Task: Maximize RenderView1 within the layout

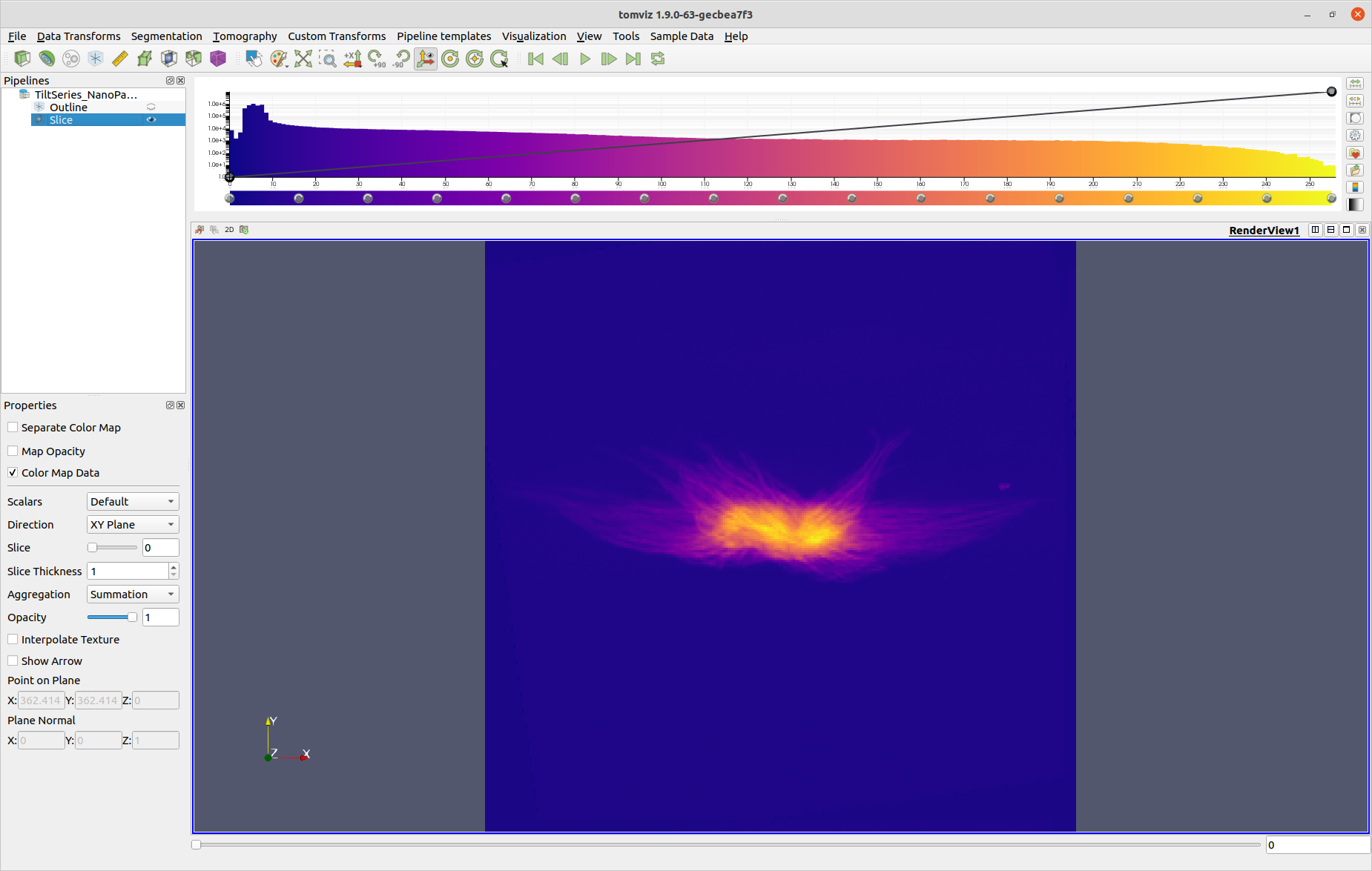Action: pyautogui.click(x=1347, y=230)
